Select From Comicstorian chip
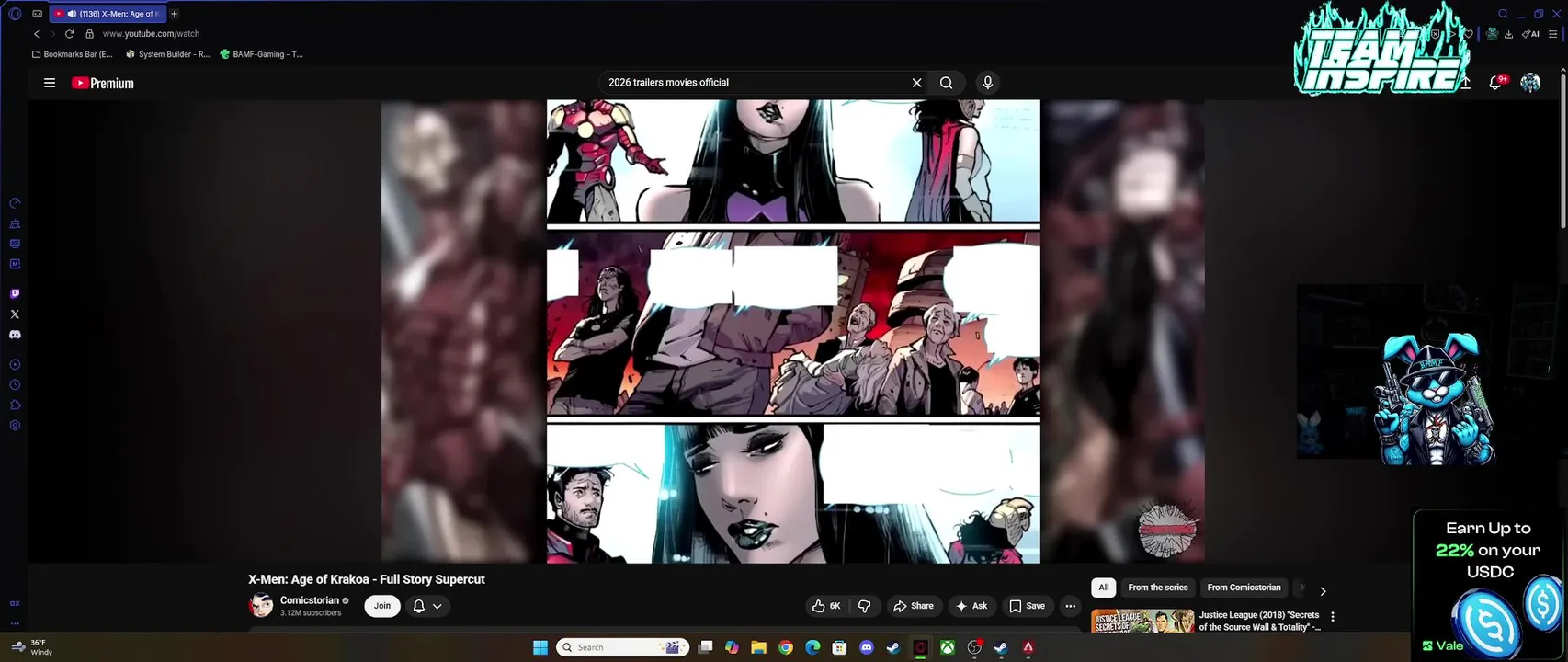The image size is (1568, 662). pyautogui.click(x=1244, y=588)
